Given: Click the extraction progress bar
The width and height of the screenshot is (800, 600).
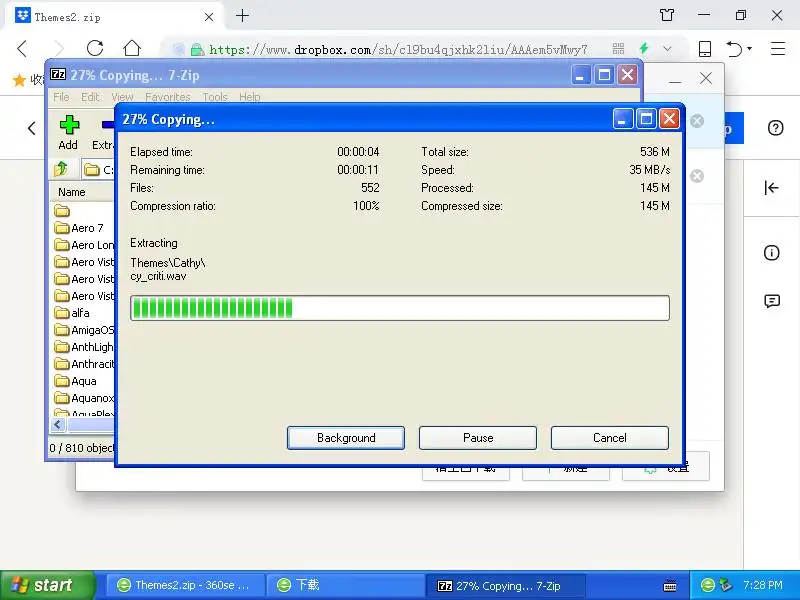Looking at the screenshot, I should coord(399,308).
